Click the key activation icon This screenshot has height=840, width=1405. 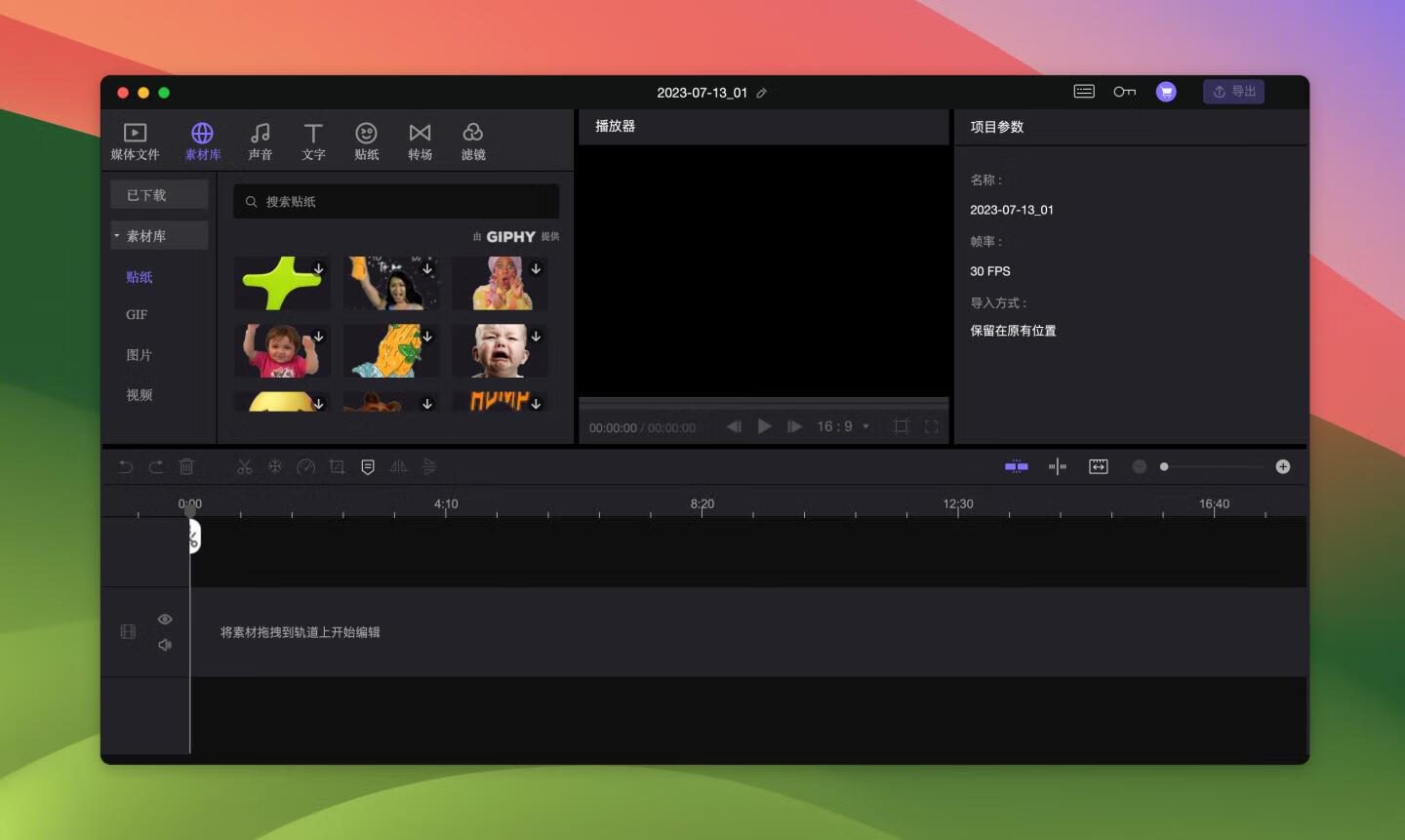pyautogui.click(x=1124, y=92)
